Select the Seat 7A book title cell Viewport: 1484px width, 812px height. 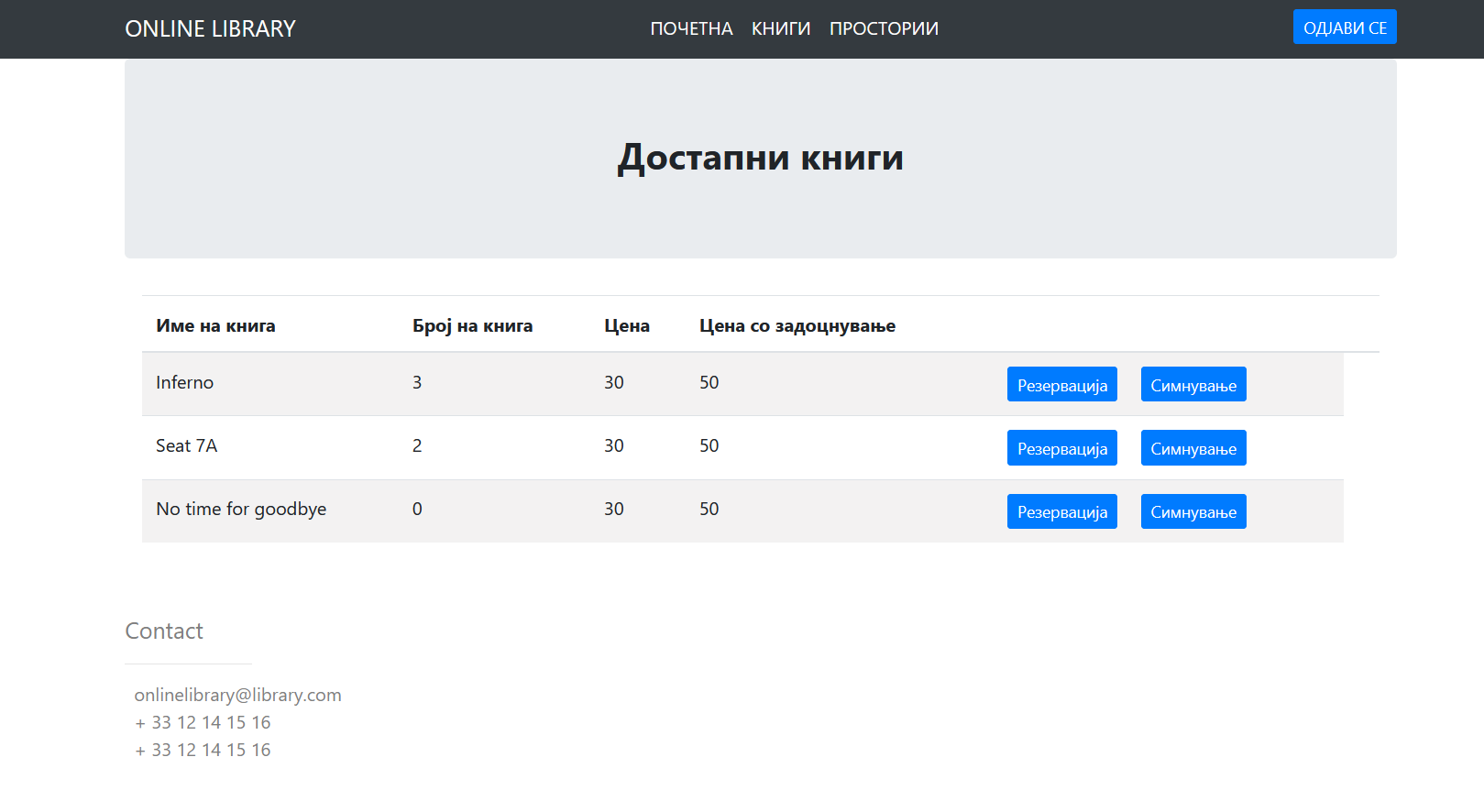(x=186, y=446)
